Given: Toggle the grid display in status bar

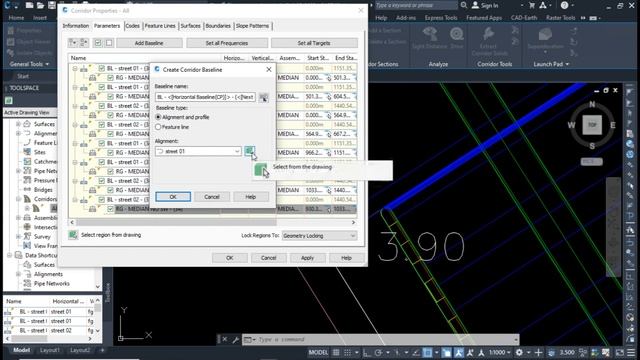Looking at the screenshot, I should pos(336,352).
